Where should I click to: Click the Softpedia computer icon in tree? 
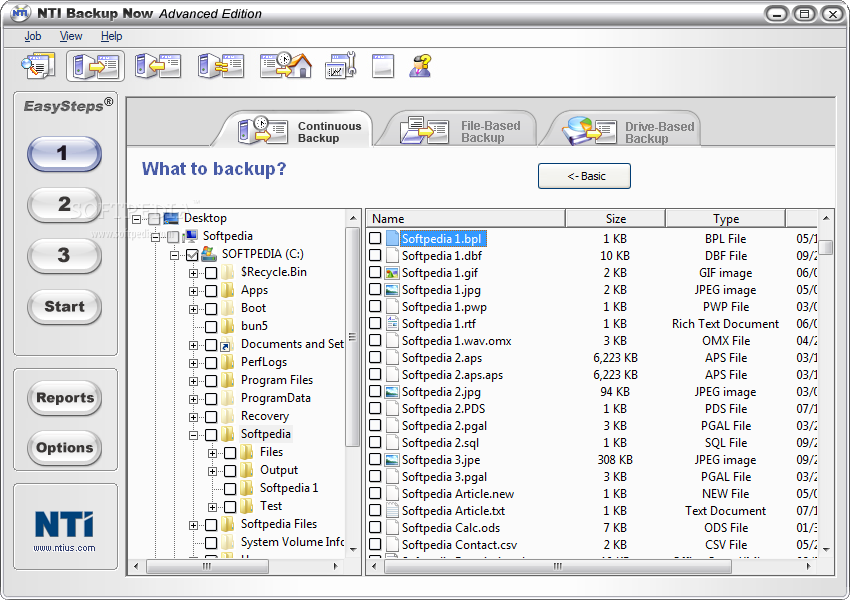tap(190, 236)
